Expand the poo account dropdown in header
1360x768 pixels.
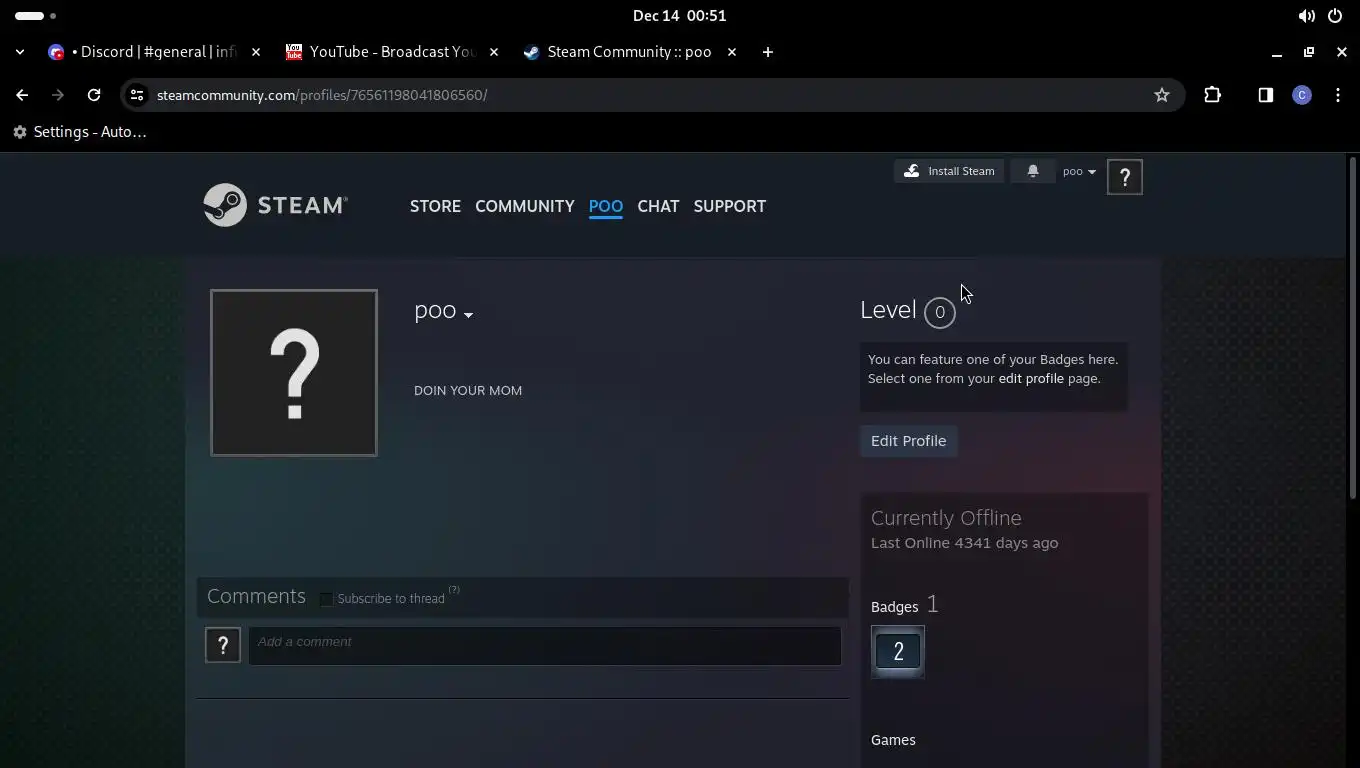(1079, 171)
